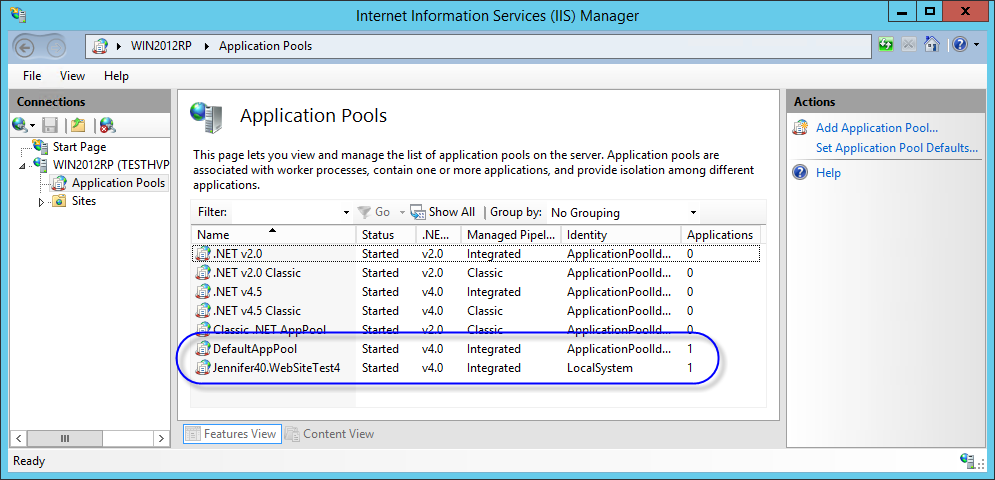Select the .NET v2.0 pool row
995x480 pixels.
coord(476,253)
